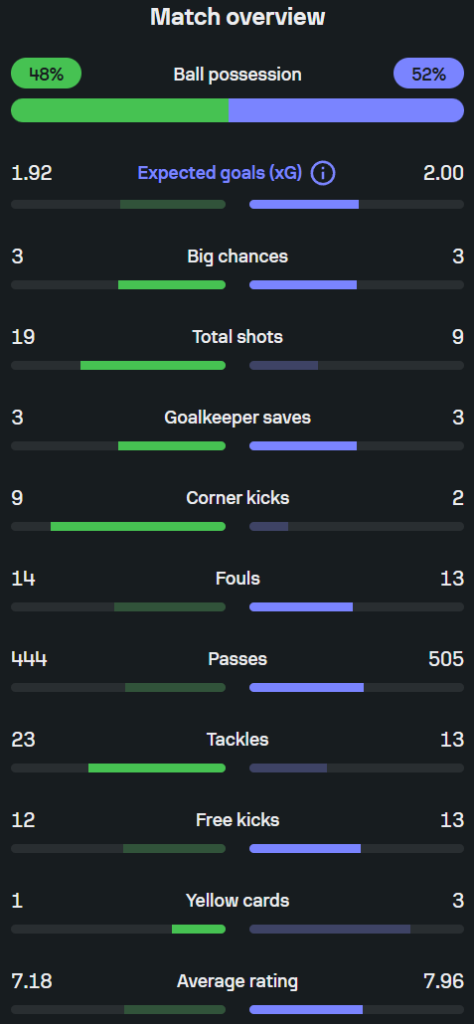Click the Total shots stat label
Screen dimensions: 474x1024
(238, 337)
